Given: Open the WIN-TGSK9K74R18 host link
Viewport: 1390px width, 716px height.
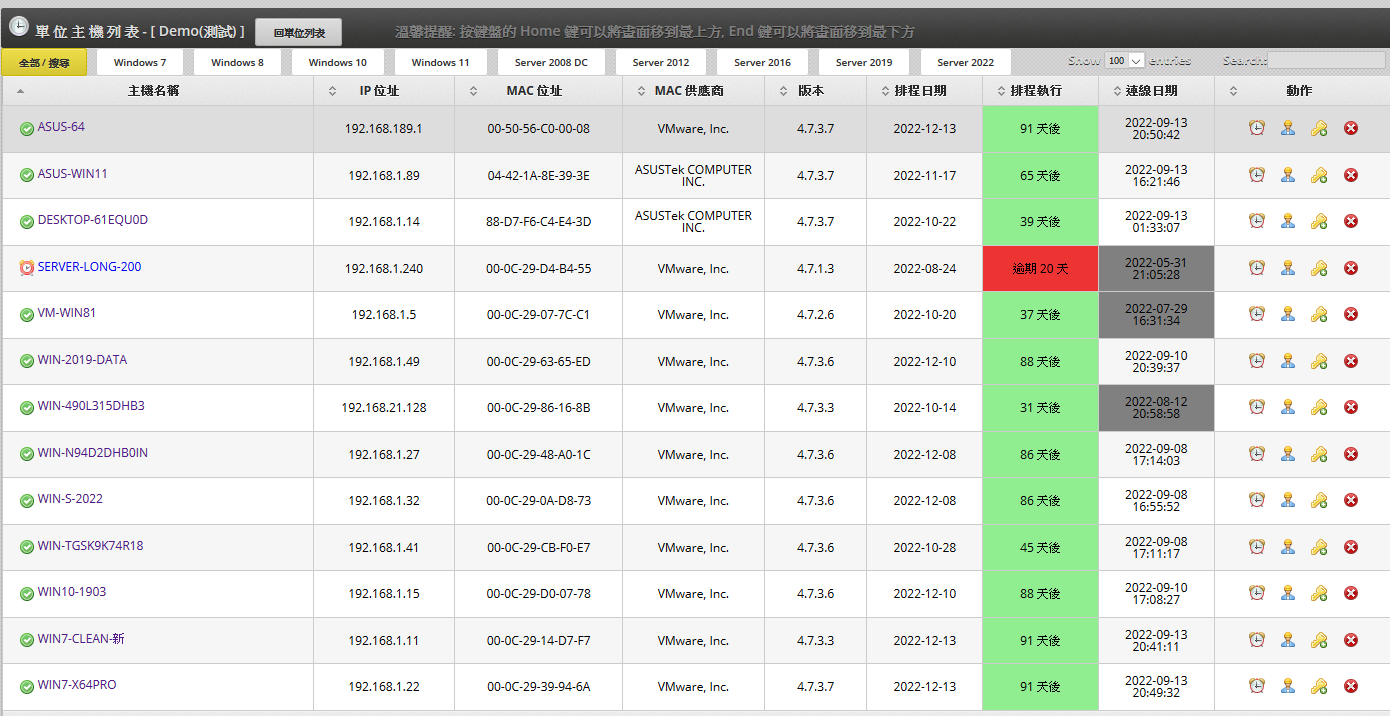Looking at the screenshot, I should pyautogui.click(x=90, y=546).
